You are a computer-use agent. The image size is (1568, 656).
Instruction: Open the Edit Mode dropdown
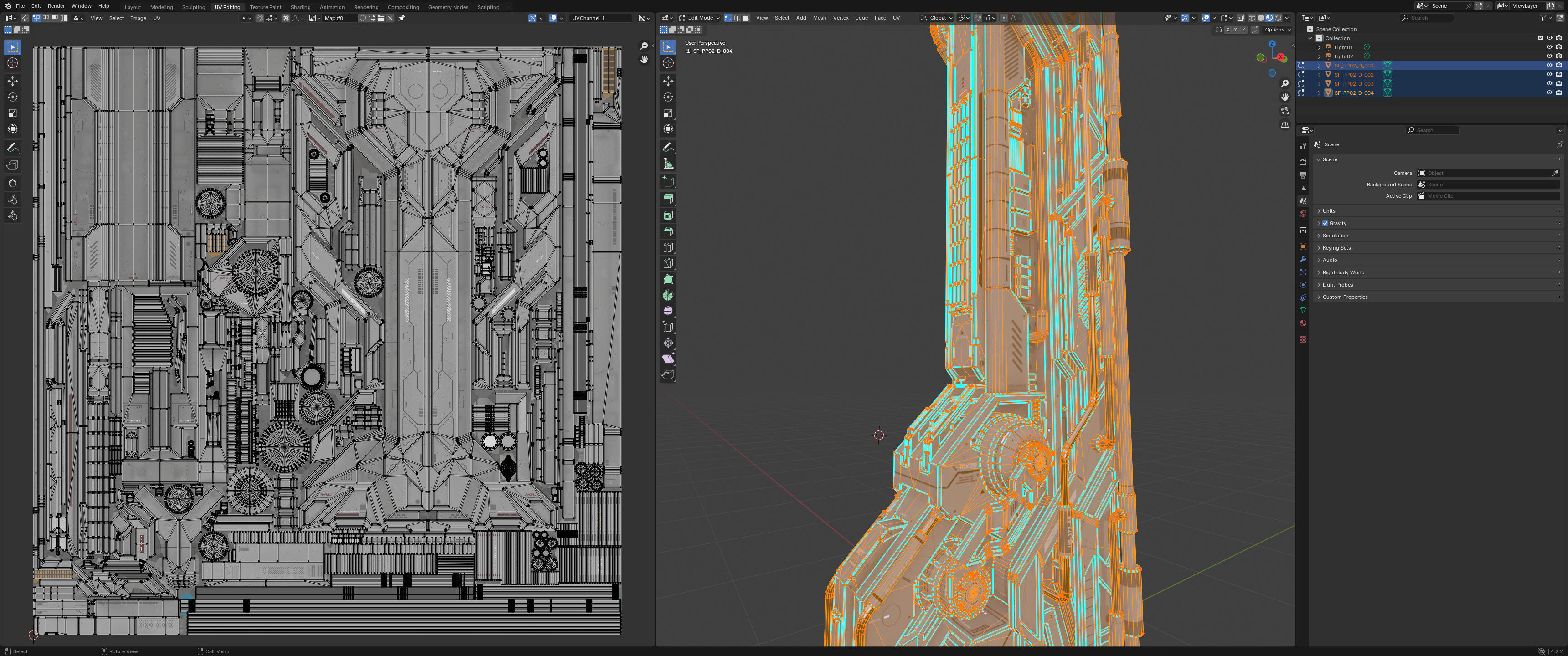699,18
